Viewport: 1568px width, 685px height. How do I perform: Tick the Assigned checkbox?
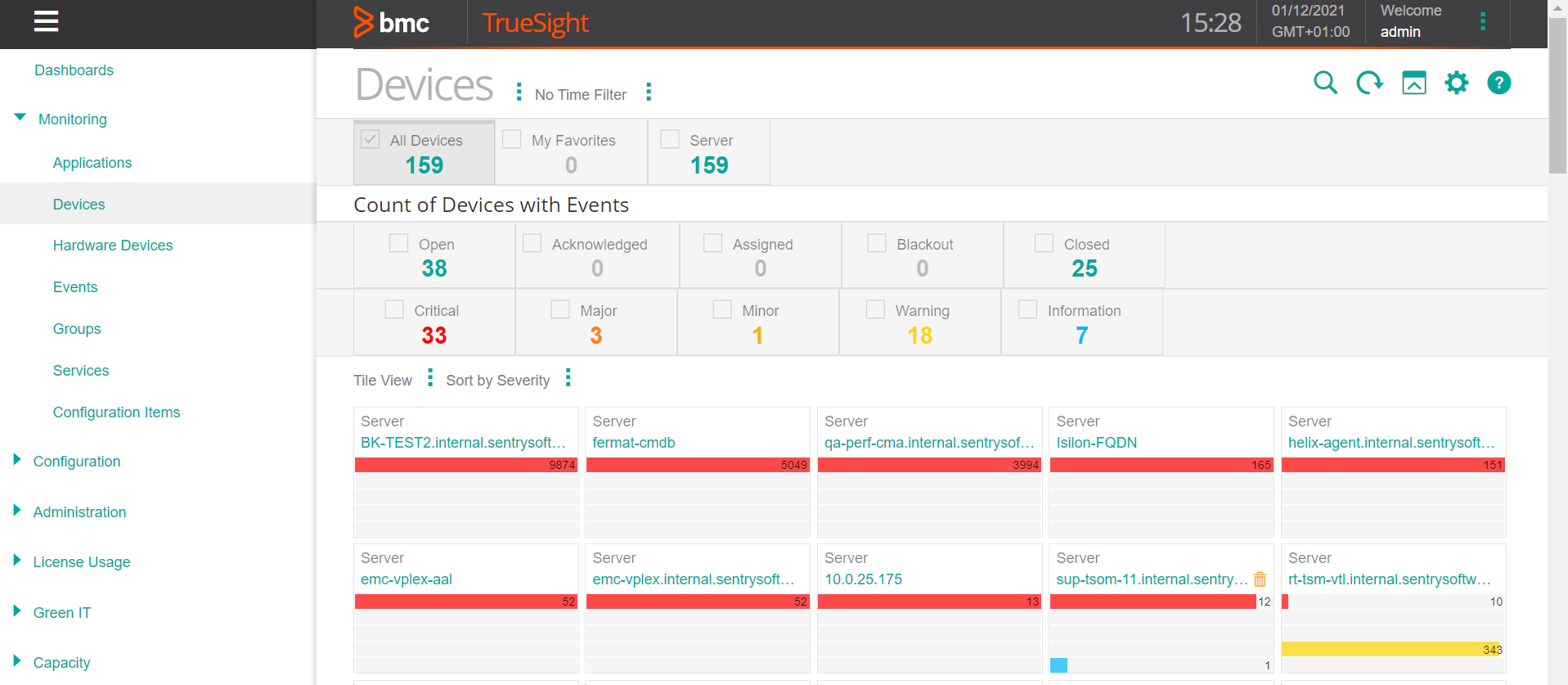[713, 243]
